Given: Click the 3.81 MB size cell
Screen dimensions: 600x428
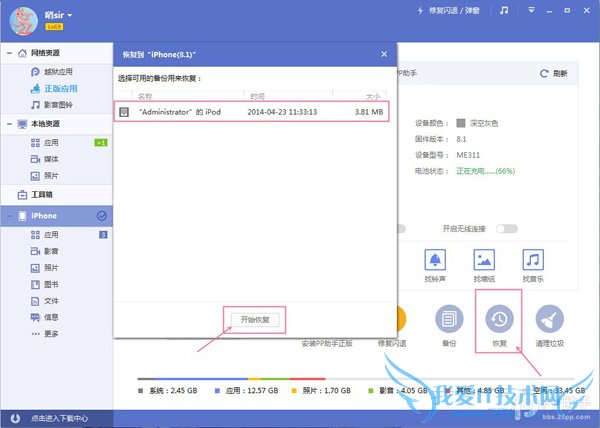Looking at the screenshot, I should tap(369, 112).
